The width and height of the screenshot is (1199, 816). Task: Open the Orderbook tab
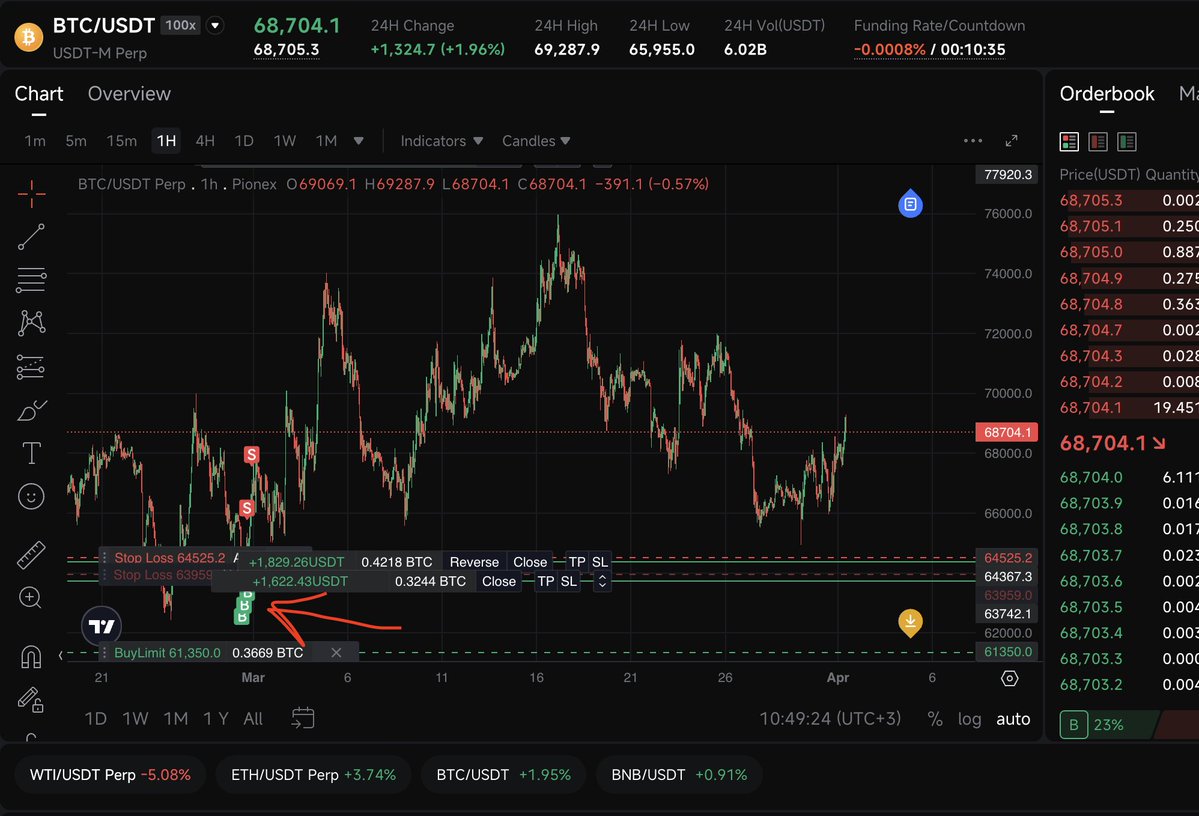(x=1106, y=94)
